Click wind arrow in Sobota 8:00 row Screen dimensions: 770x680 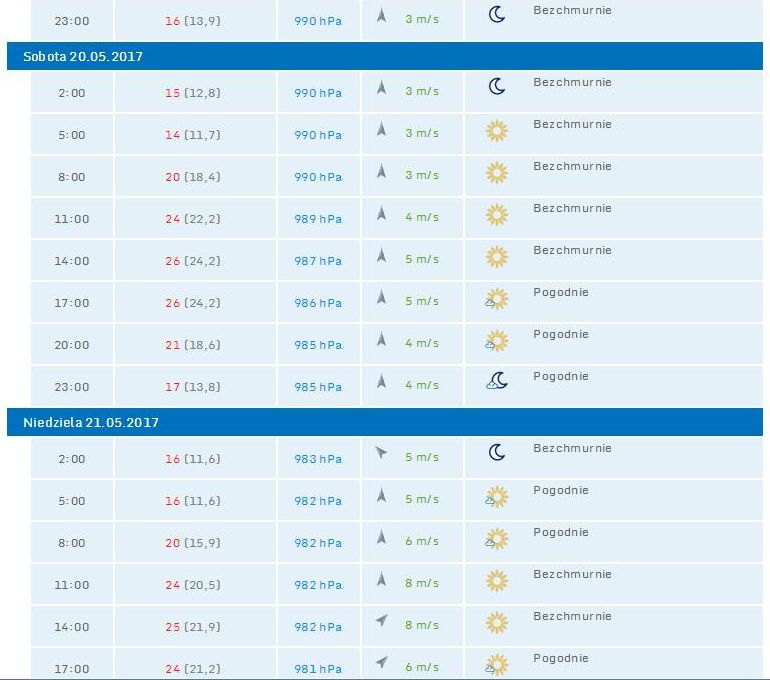(x=381, y=172)
